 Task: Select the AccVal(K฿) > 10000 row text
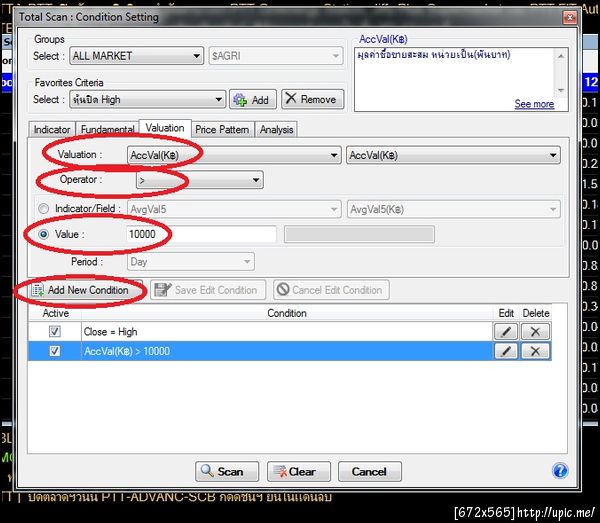pos(127,351)
